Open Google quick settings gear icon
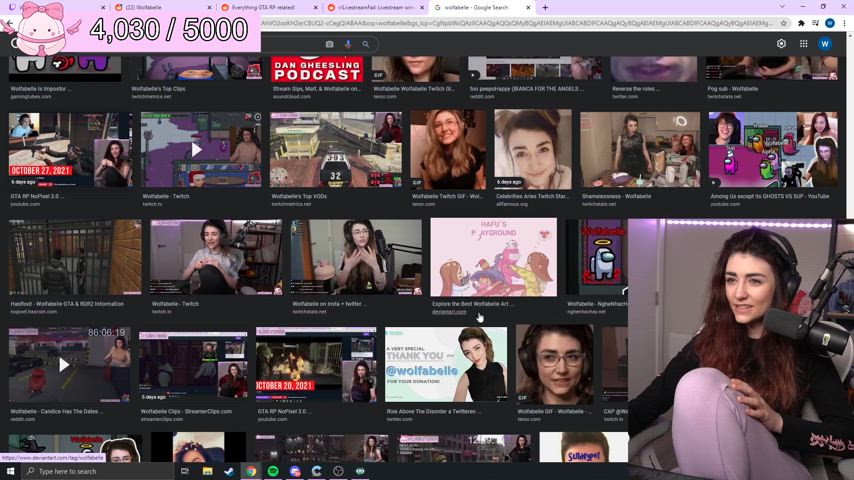854x480 pixels. coord(781,44)
